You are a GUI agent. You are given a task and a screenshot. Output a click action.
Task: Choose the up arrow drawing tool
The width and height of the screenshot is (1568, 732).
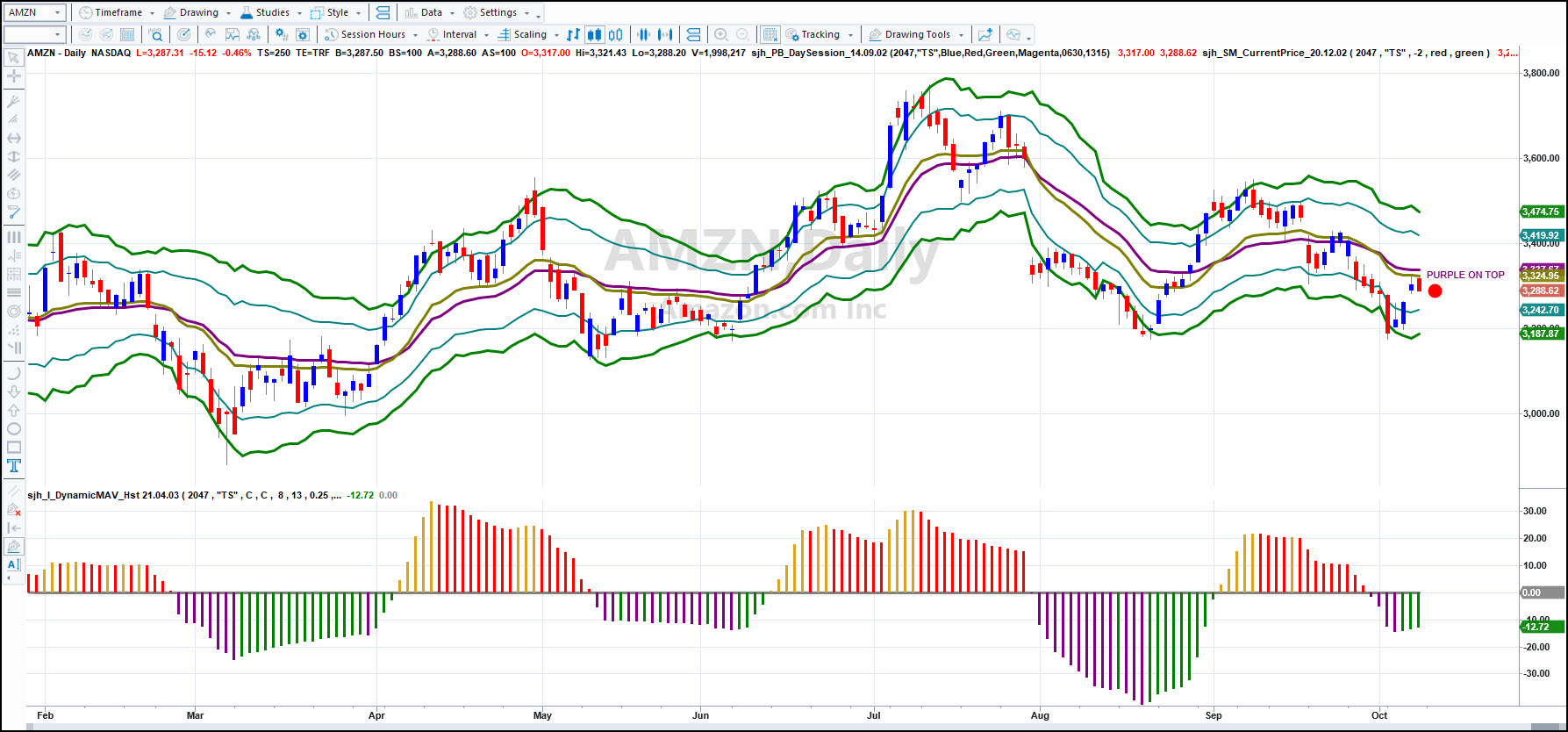[14, 410]
